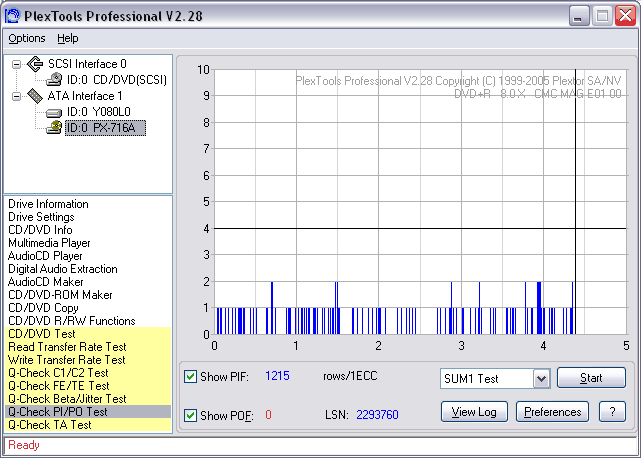The height and width of the screenshot is (458, 641).
Task: Open Preferences dialog
Action: pyautogui.click(x=552, y=411)
